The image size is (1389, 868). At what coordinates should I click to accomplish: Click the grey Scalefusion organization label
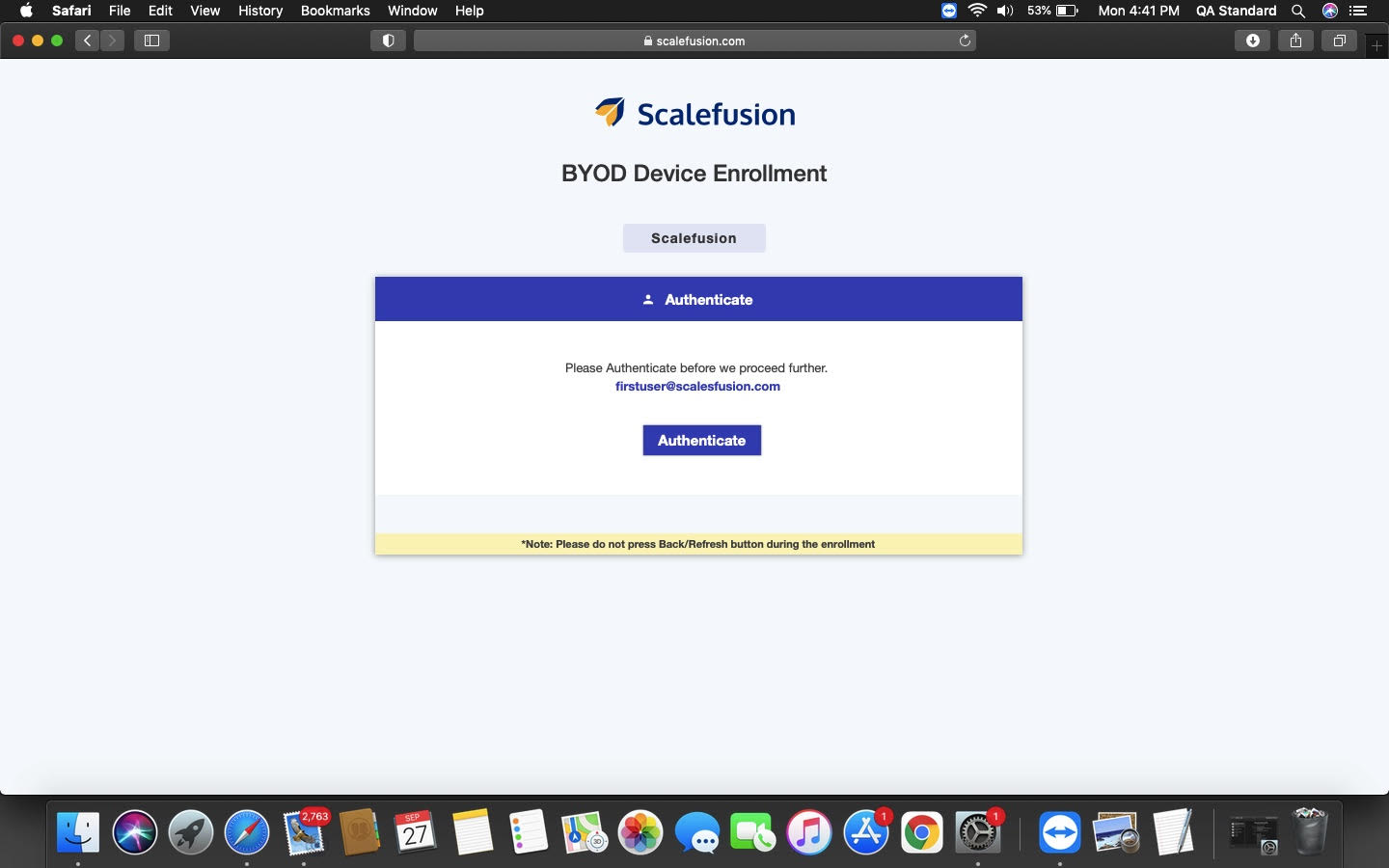694,238
